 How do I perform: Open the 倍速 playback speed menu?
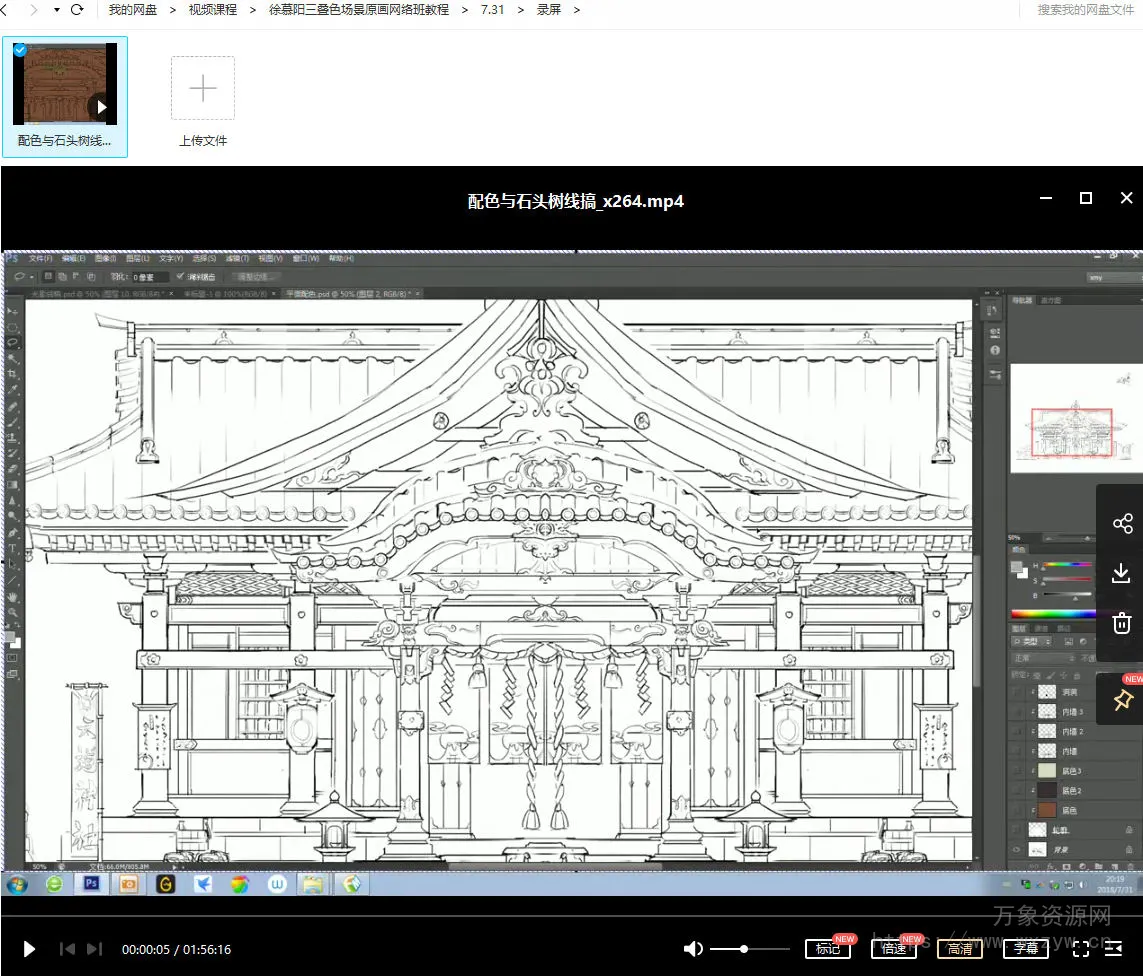point(893,949)
